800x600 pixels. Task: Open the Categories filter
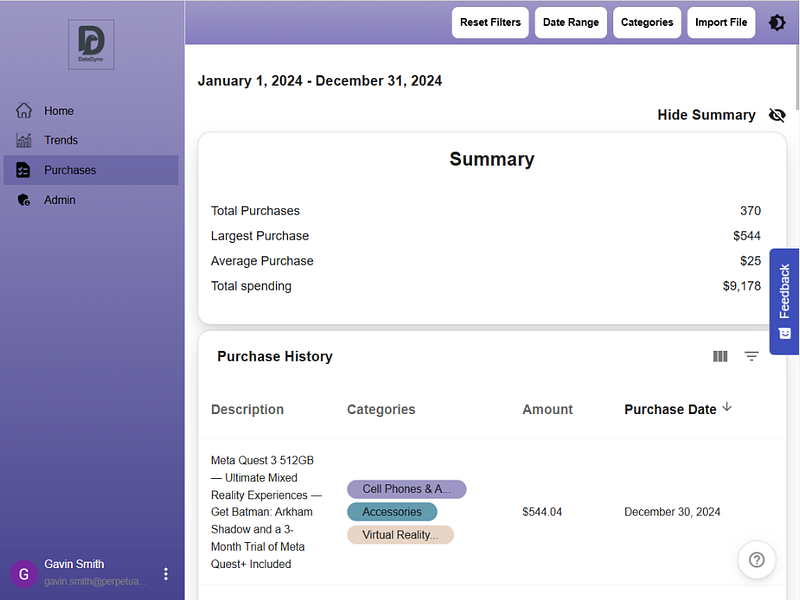coord(647,22)
